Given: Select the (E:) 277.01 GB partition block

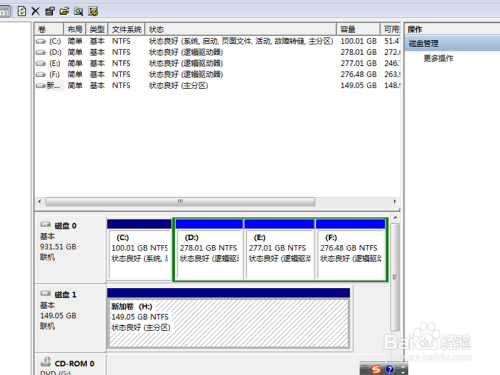Looking at the screenshot, I should coord(279,249).
